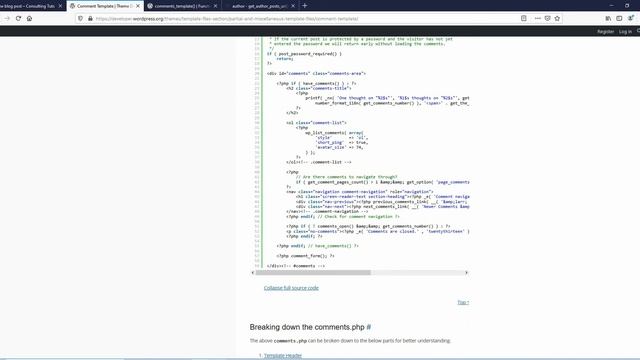Click the # anchor beside Breaking down heading

click(x=369, y=327)
